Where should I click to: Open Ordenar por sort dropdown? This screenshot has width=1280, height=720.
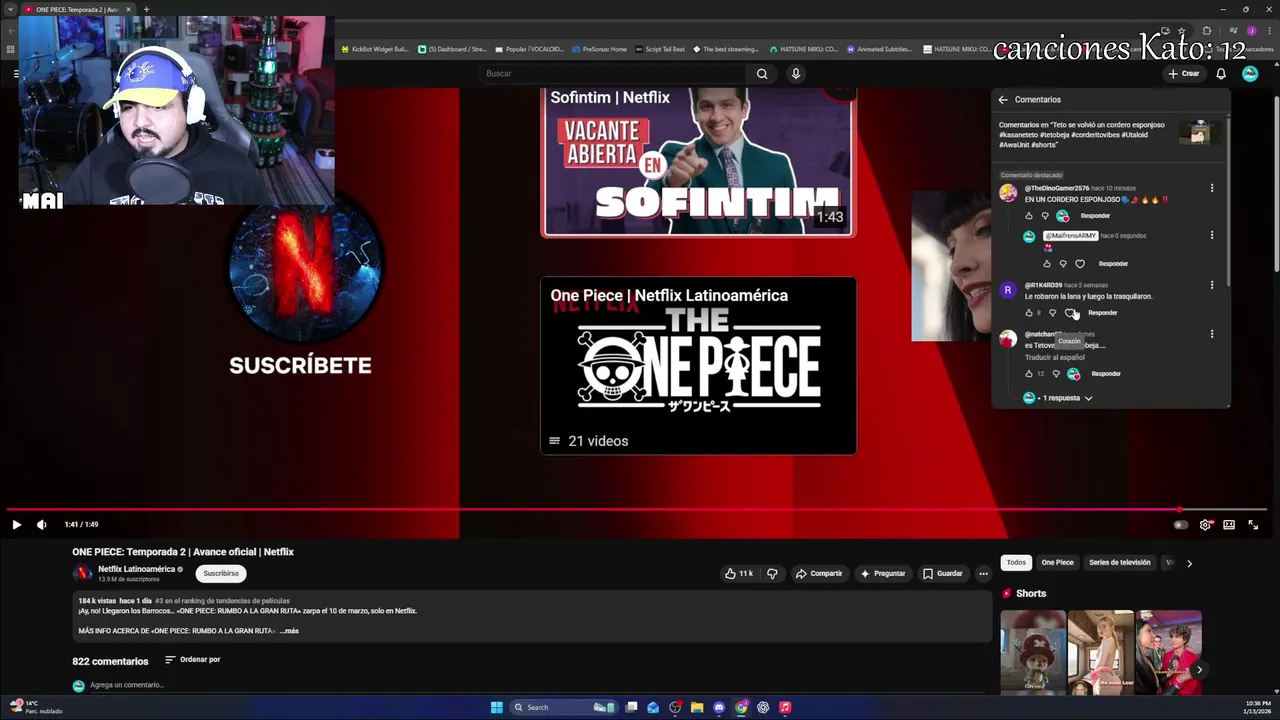pos(193,660)
